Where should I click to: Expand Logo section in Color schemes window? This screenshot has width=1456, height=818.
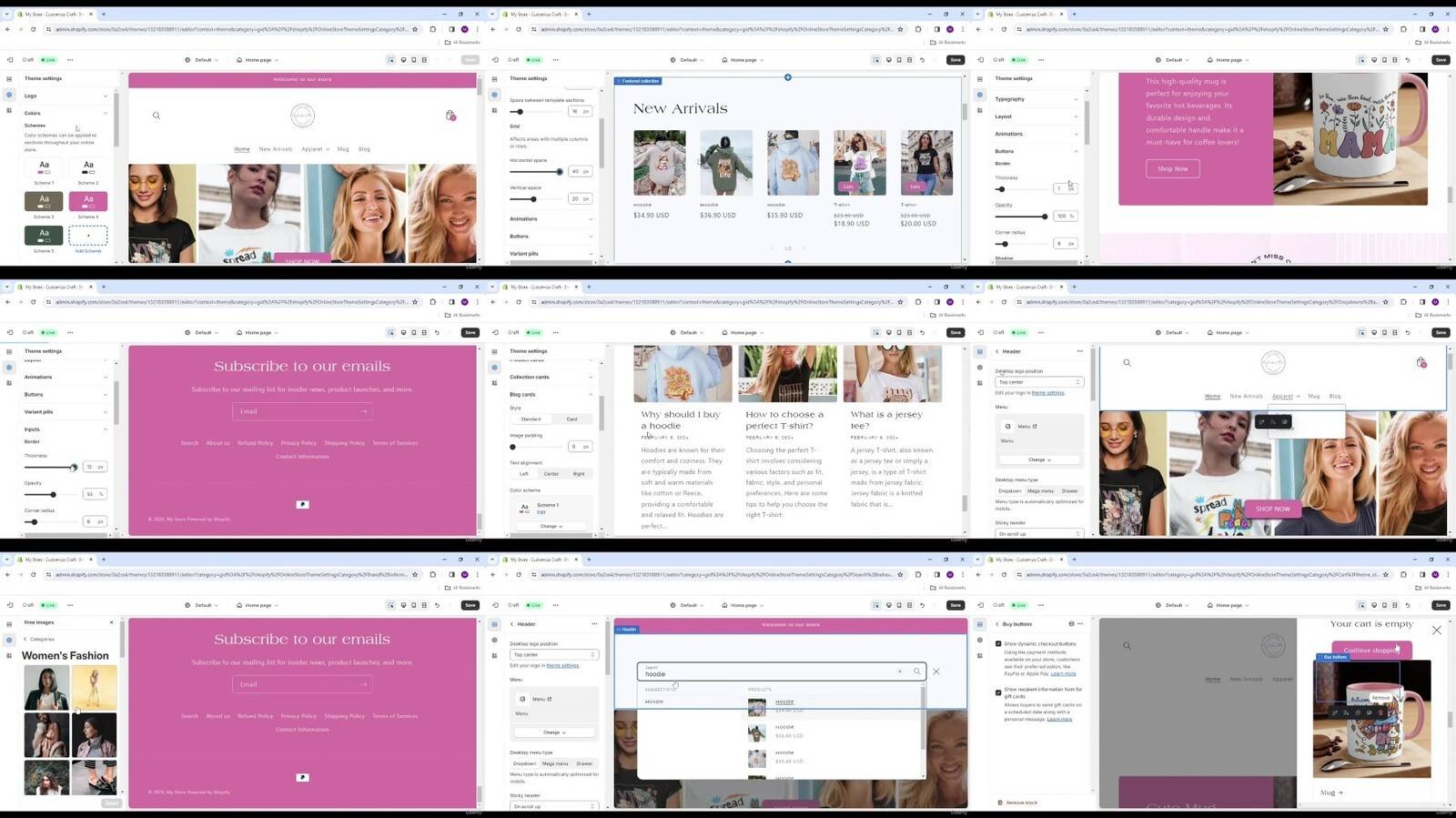66,96
